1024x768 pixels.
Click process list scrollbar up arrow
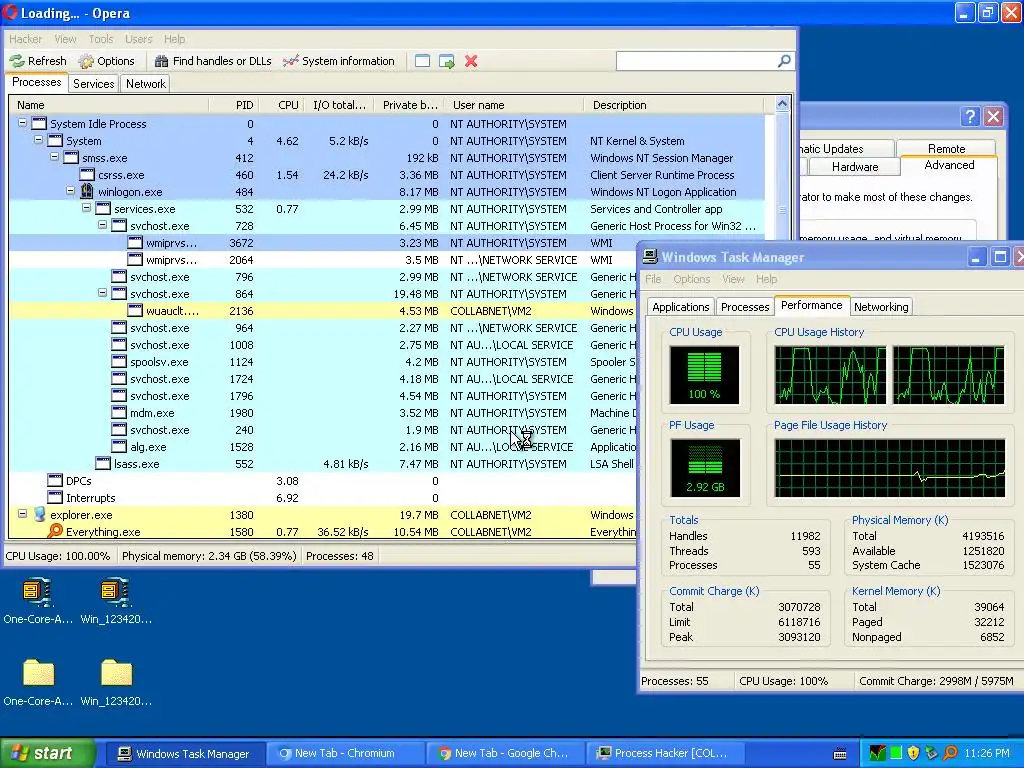coord(782,104)
